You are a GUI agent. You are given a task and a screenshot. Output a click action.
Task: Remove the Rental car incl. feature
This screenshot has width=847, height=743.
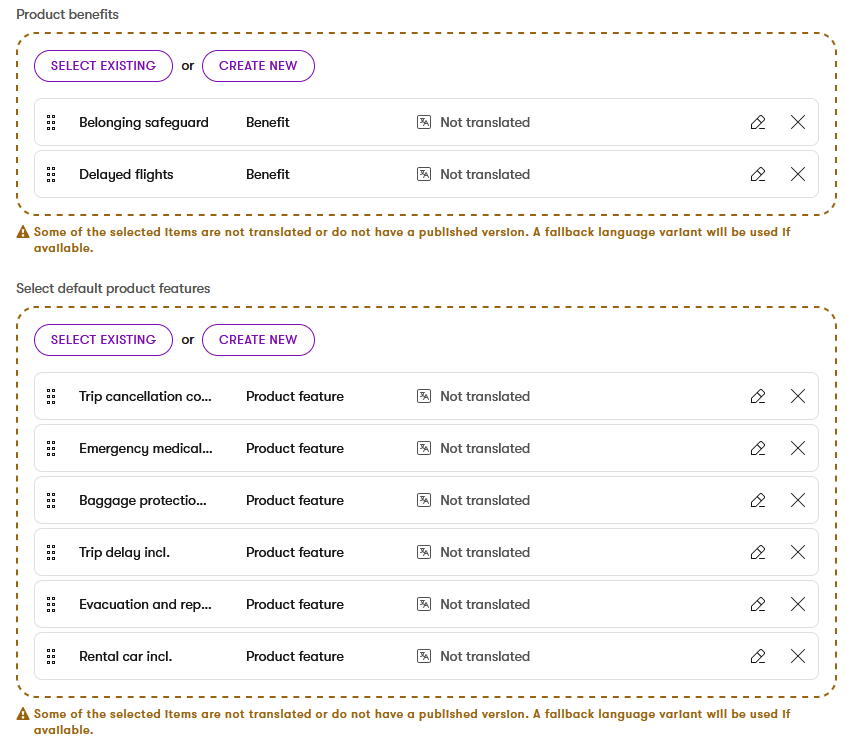tap(798, 656)
